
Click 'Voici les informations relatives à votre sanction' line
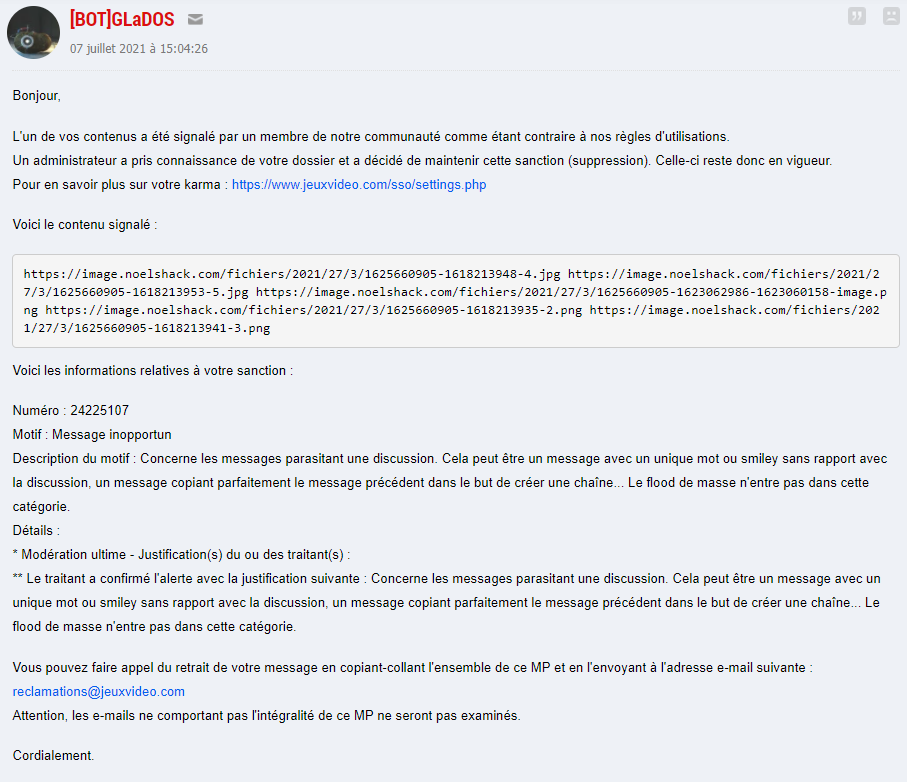(153, 371)
